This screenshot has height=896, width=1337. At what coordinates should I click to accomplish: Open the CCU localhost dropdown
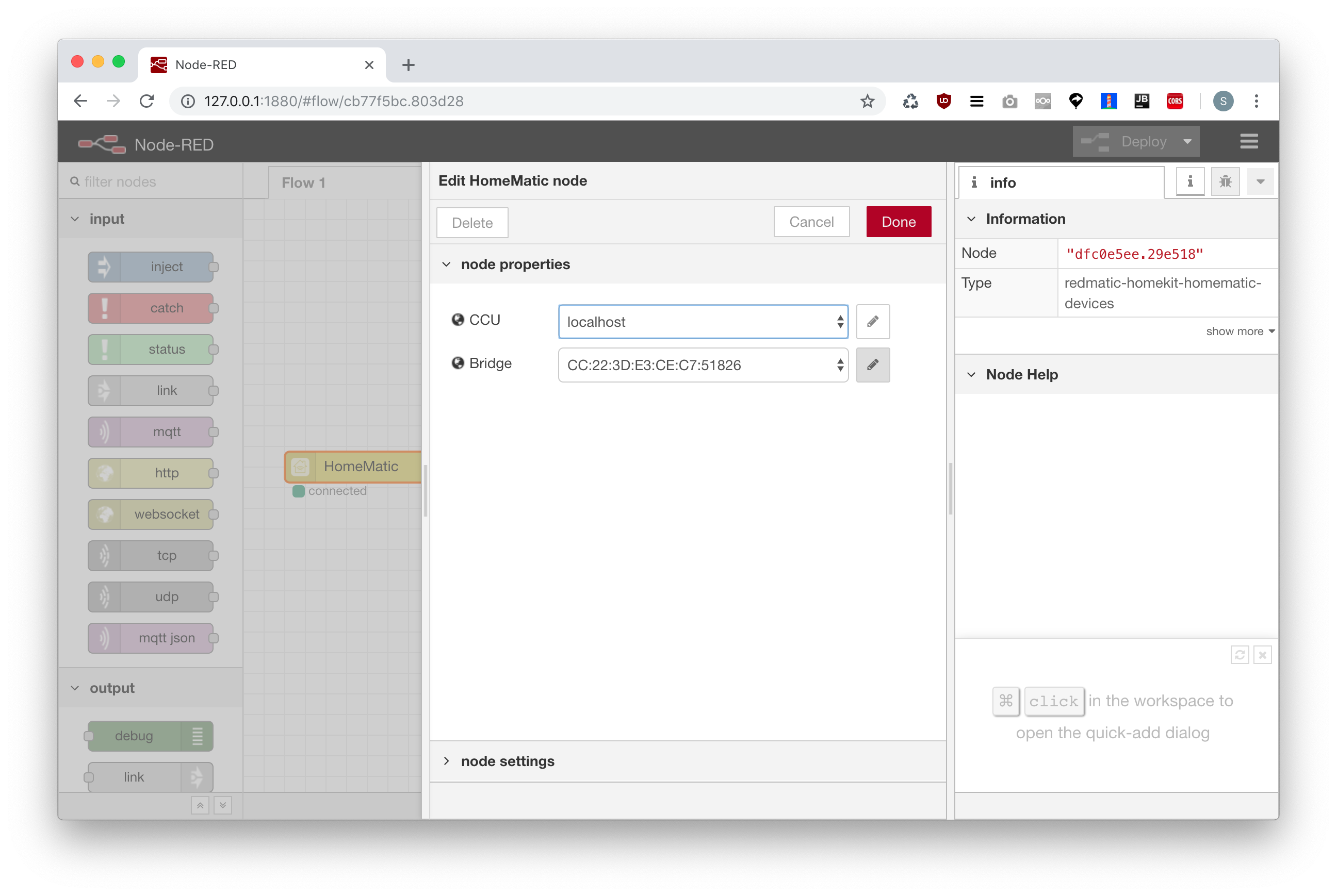(x=703, y=322)
